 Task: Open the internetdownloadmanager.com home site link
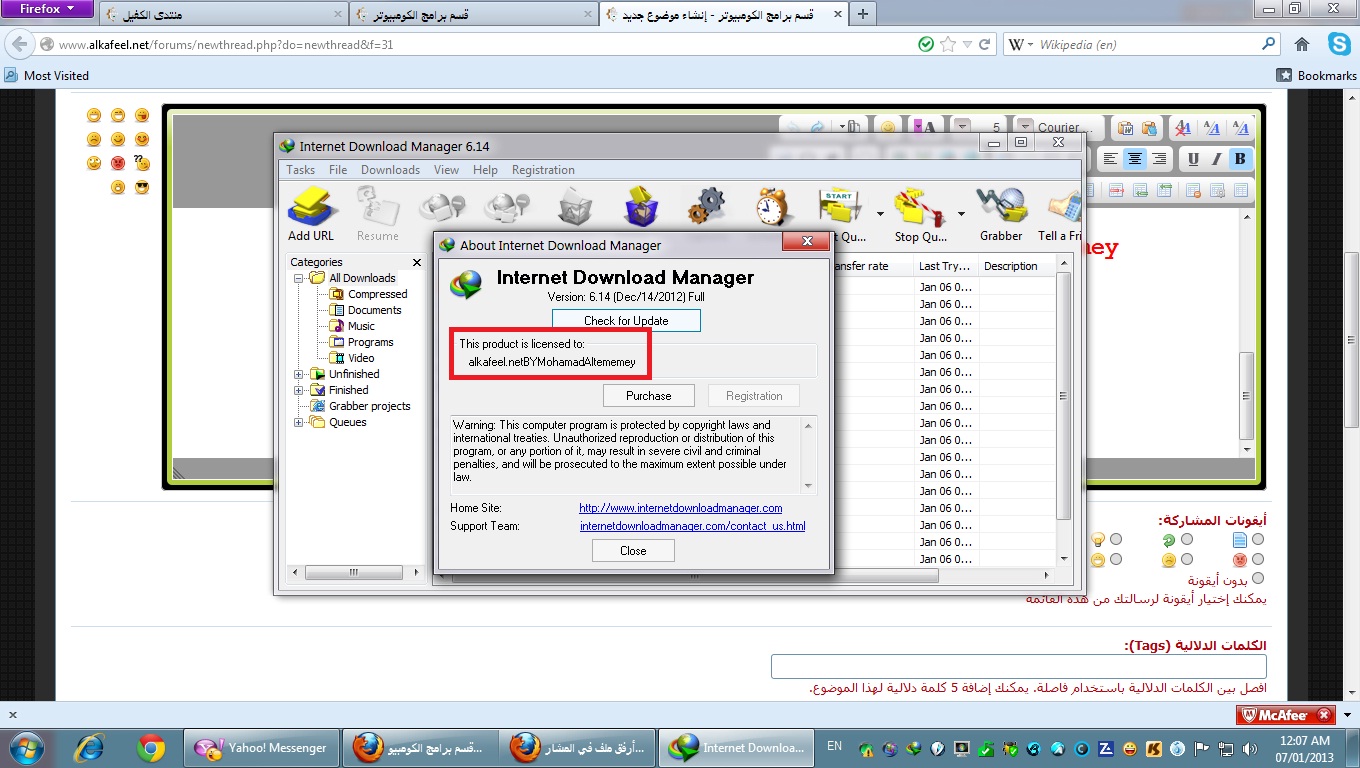click(x=680, y=508)
